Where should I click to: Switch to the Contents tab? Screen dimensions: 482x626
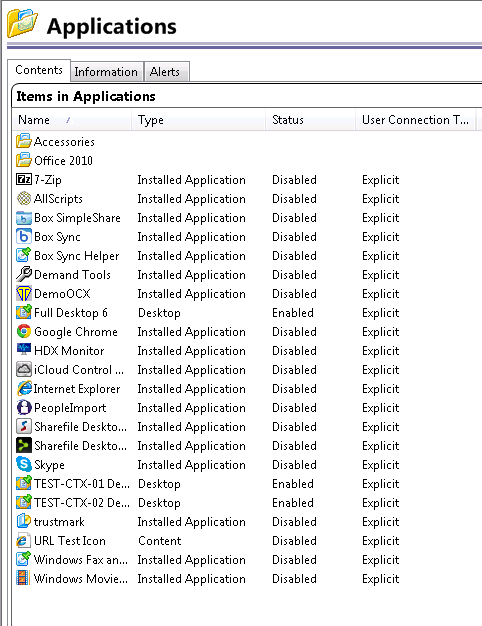pyautogui.click(x=39, y=70)
